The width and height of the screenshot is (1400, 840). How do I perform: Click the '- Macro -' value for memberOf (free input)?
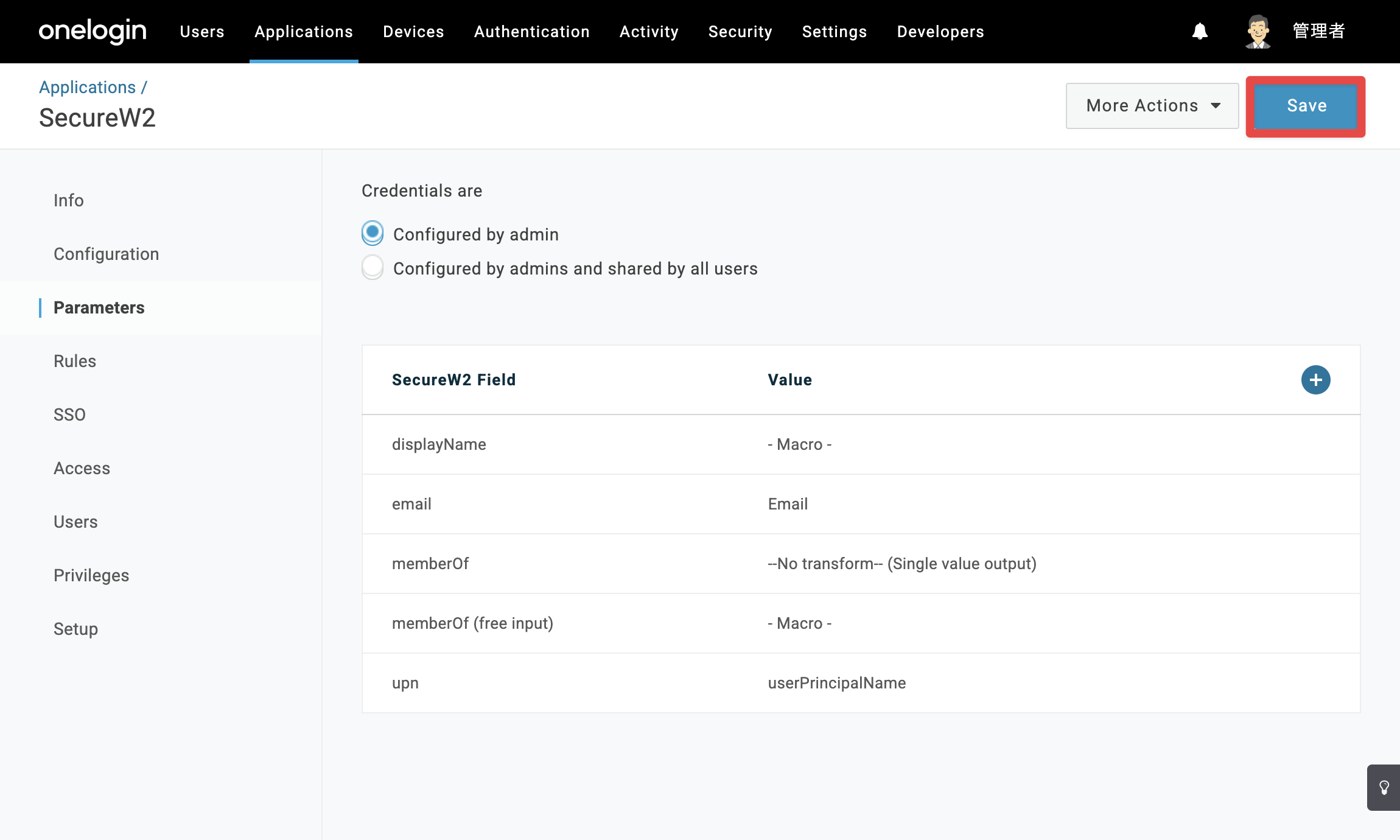tap(800, 623)
